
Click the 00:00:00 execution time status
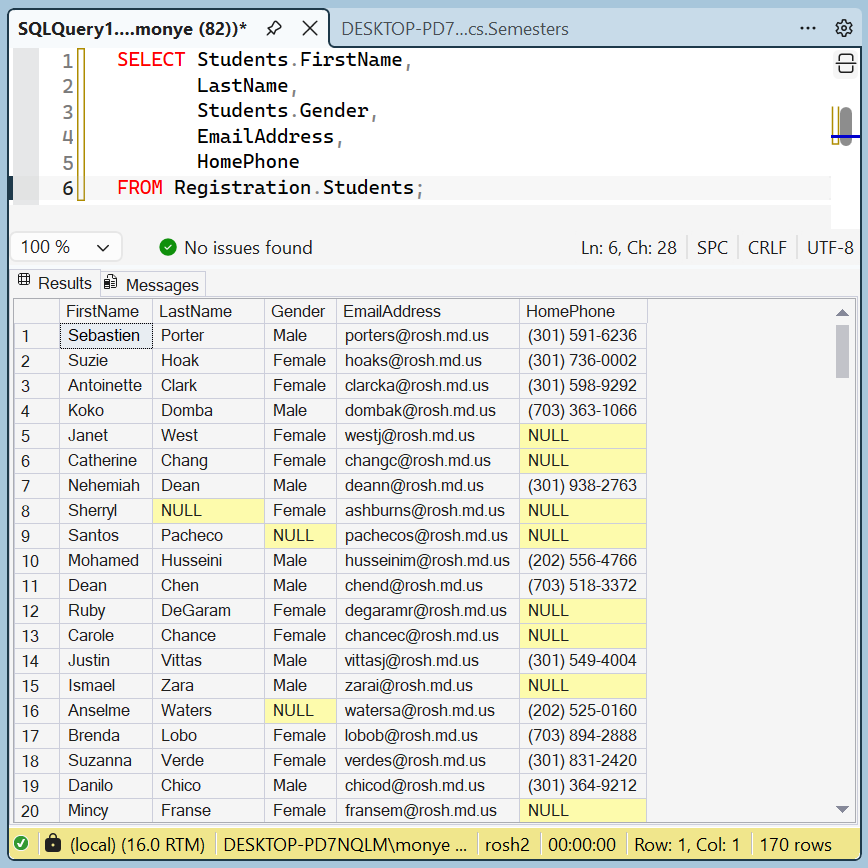pos(581,844)
